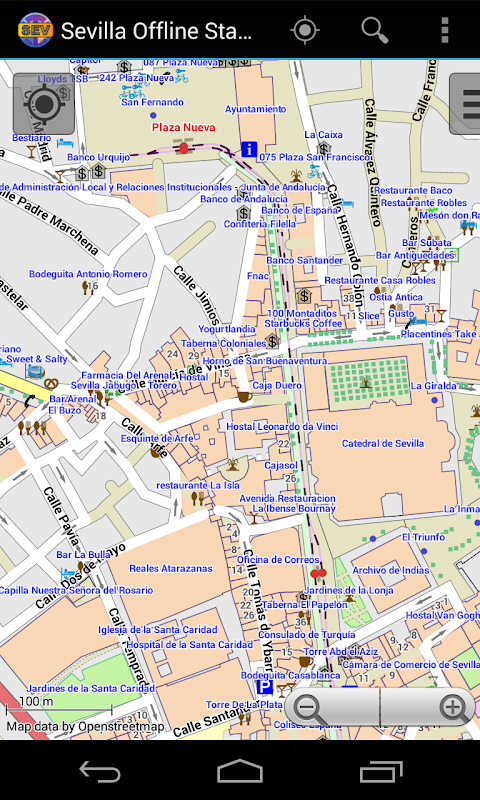This screenshot has width=480, height=800.
Task: Select the Starbucks Coffee label
Action: pos(303,324)
